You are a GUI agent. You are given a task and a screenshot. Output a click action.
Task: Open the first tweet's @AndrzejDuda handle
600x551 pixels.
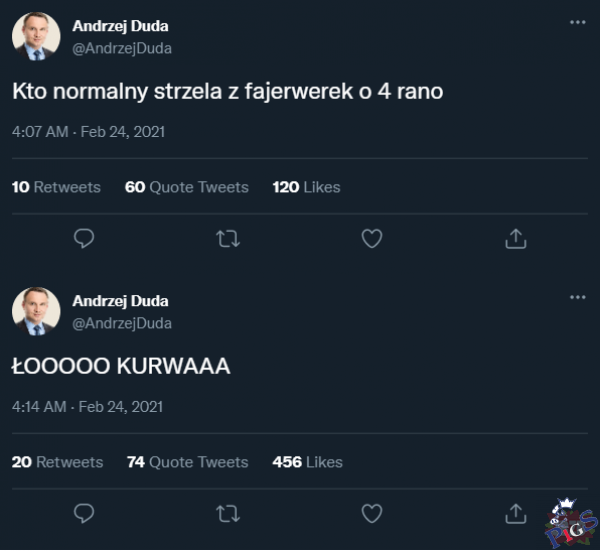pos(122,48)
